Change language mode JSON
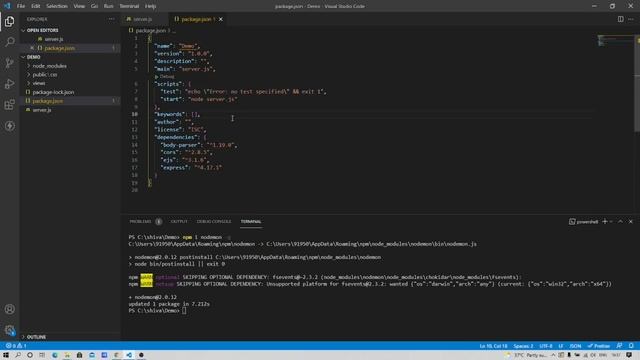The height and width of the screenshot is (360, 640). 575,346
